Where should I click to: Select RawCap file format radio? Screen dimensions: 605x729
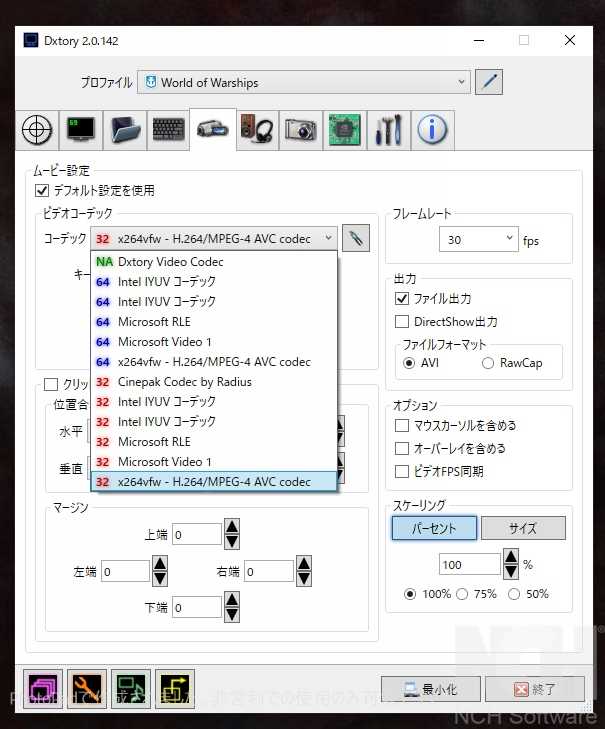[487, 363]
